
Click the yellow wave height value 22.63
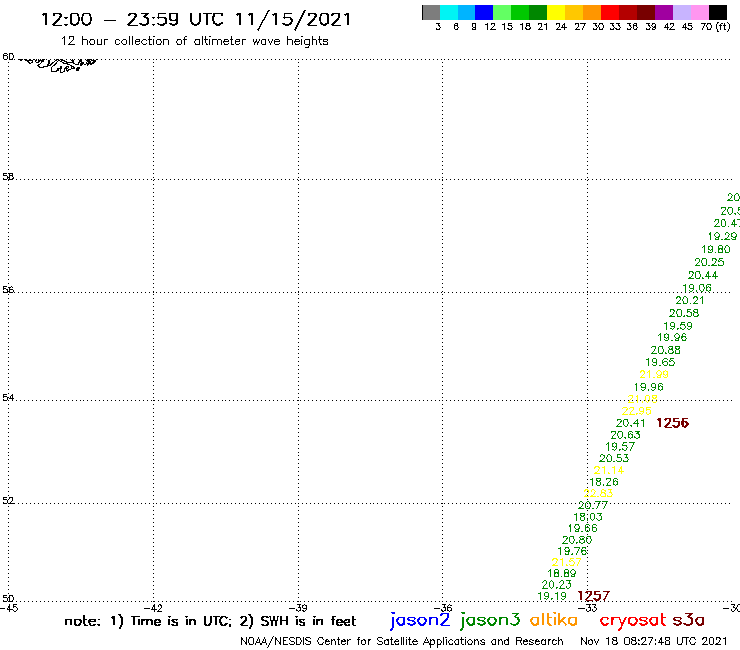(598, 493)
